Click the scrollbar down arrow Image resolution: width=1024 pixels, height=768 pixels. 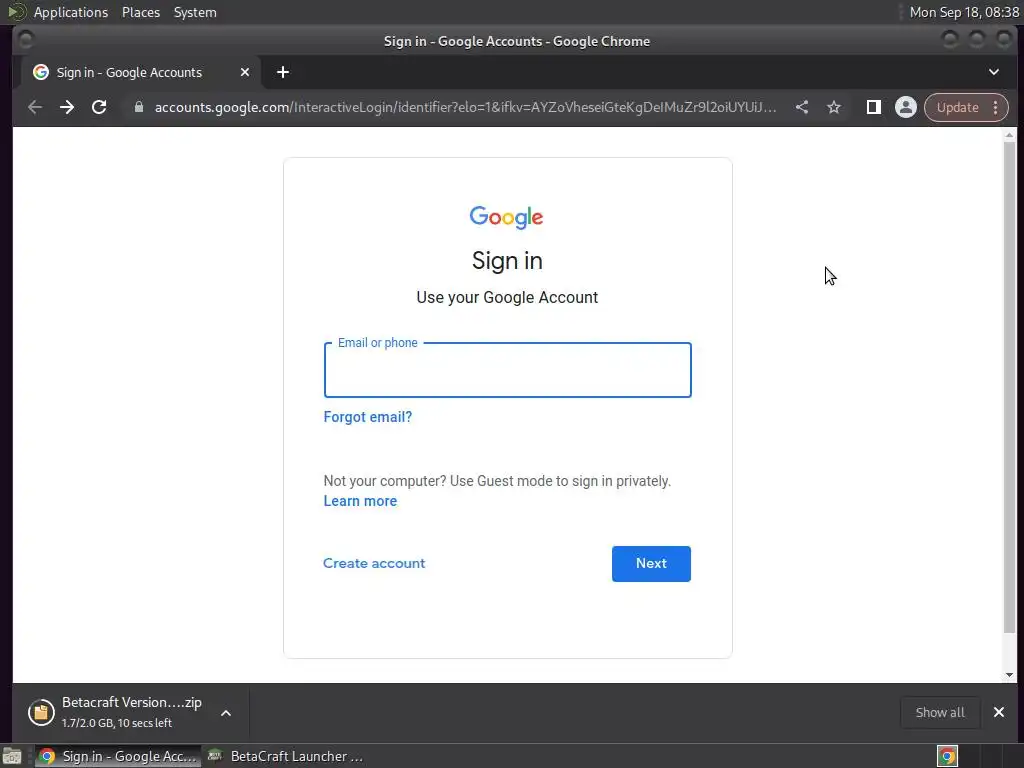click(x=1010, y=675)
